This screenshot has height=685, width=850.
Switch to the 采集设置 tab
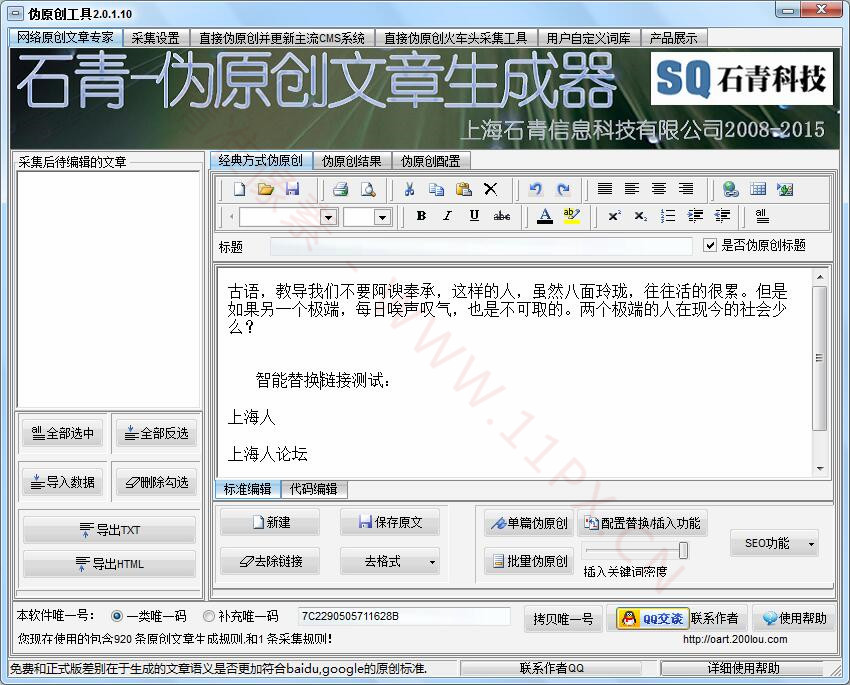click(x=156, y=38)
